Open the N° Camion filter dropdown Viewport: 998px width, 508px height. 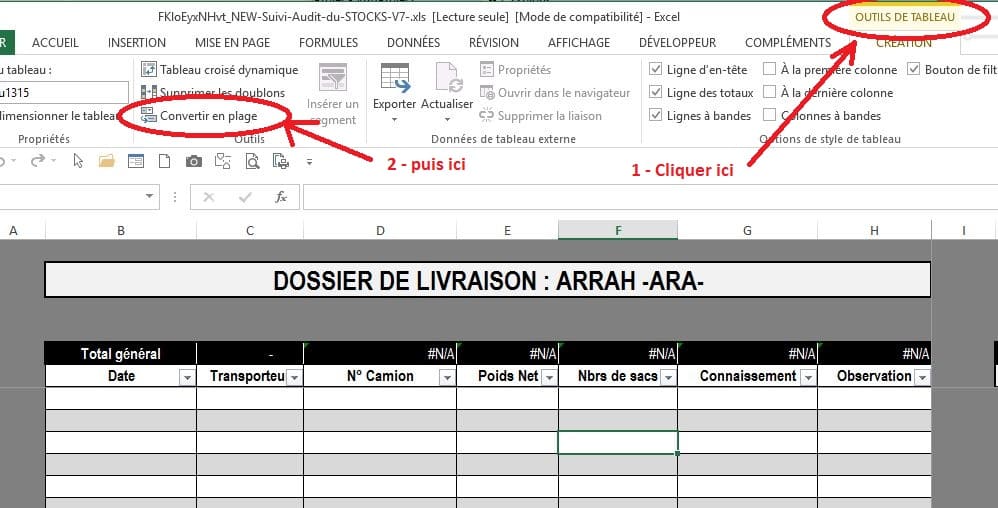(x=447, y=377)
